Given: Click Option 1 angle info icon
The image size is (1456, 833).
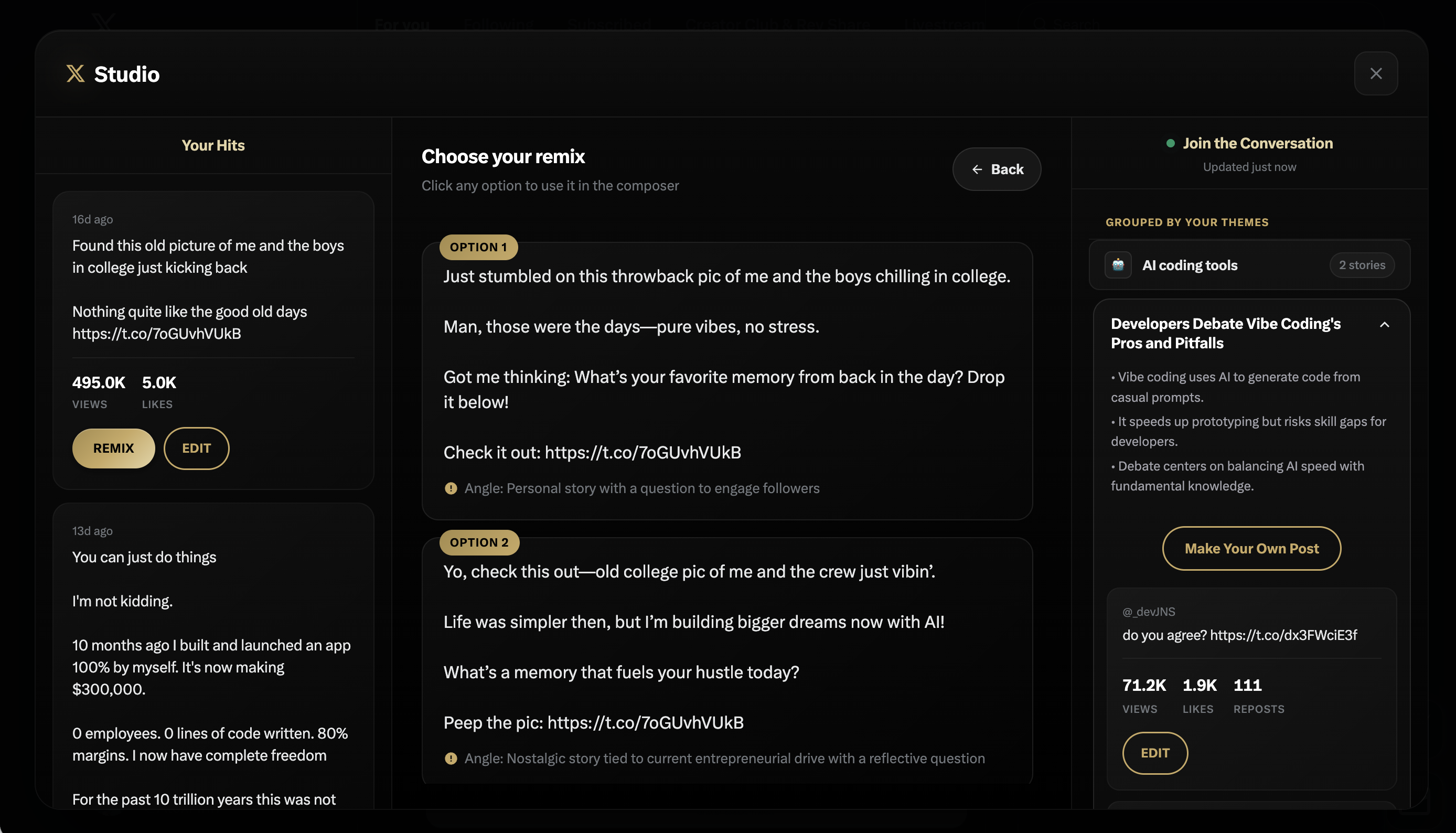Looking at the screenshot, I should [x=451, y=488].
